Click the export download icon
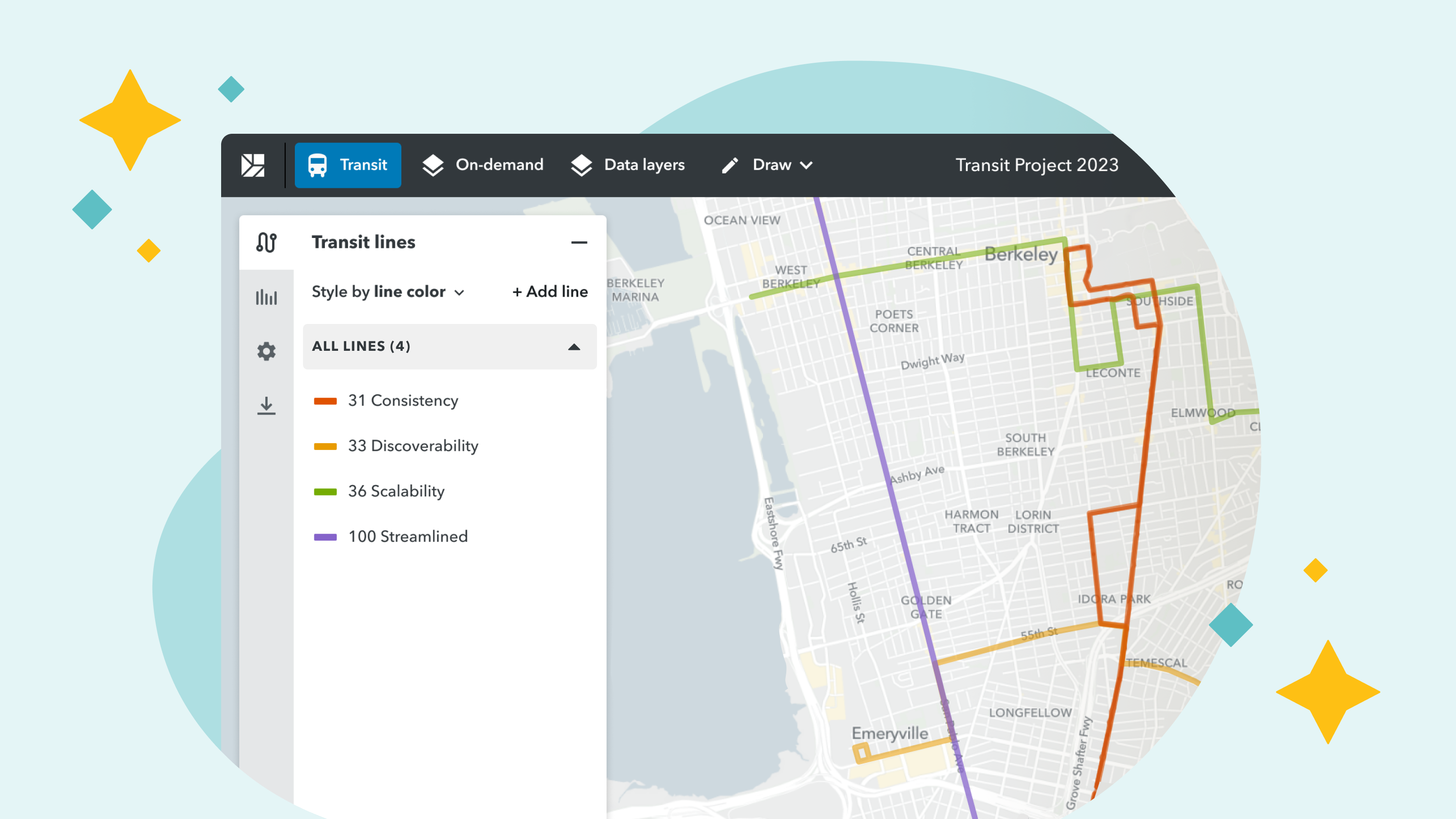1456x819 pixels. [266, 406]
